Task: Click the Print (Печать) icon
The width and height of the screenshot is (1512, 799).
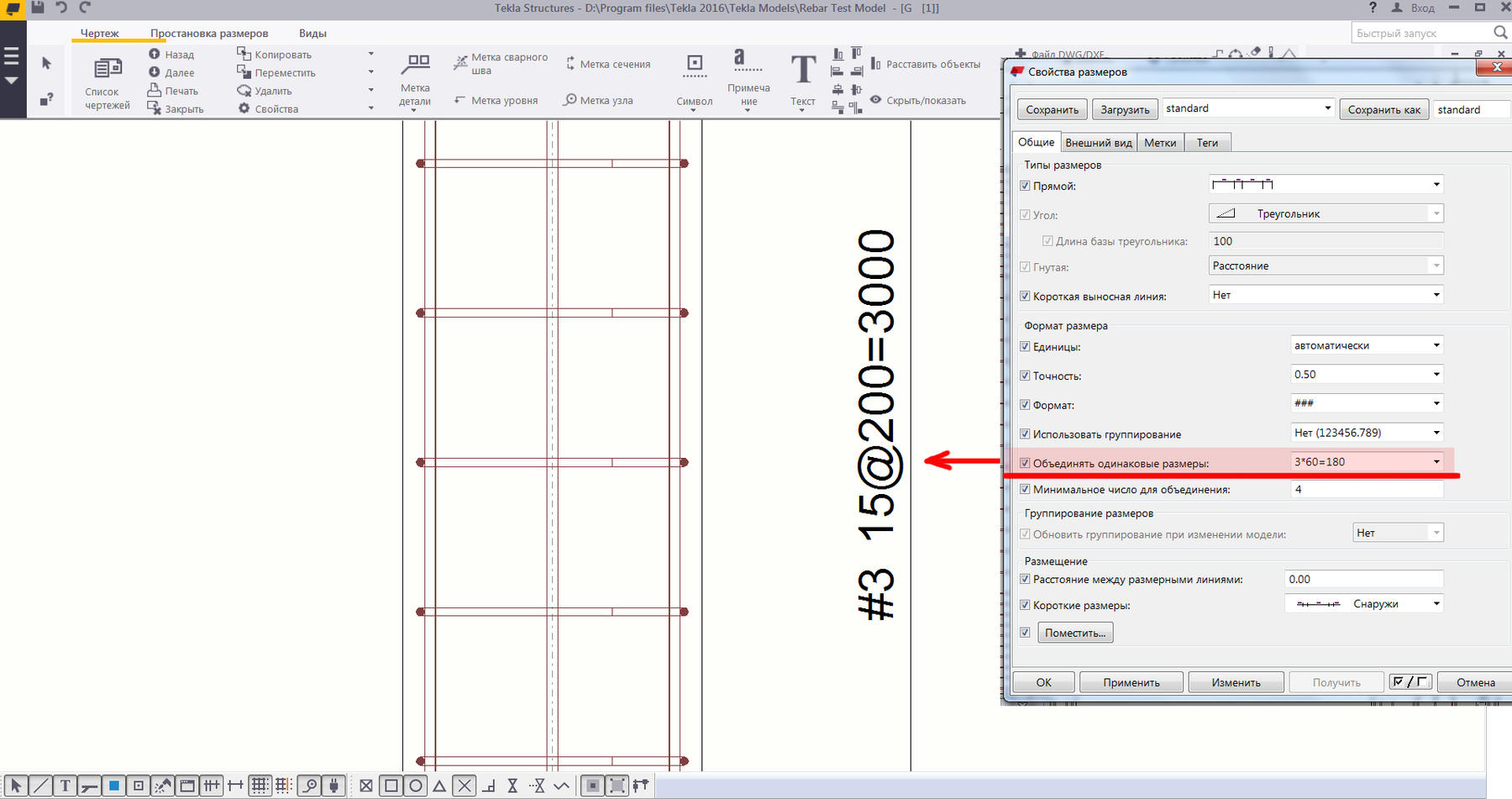Action: [154, 90]
